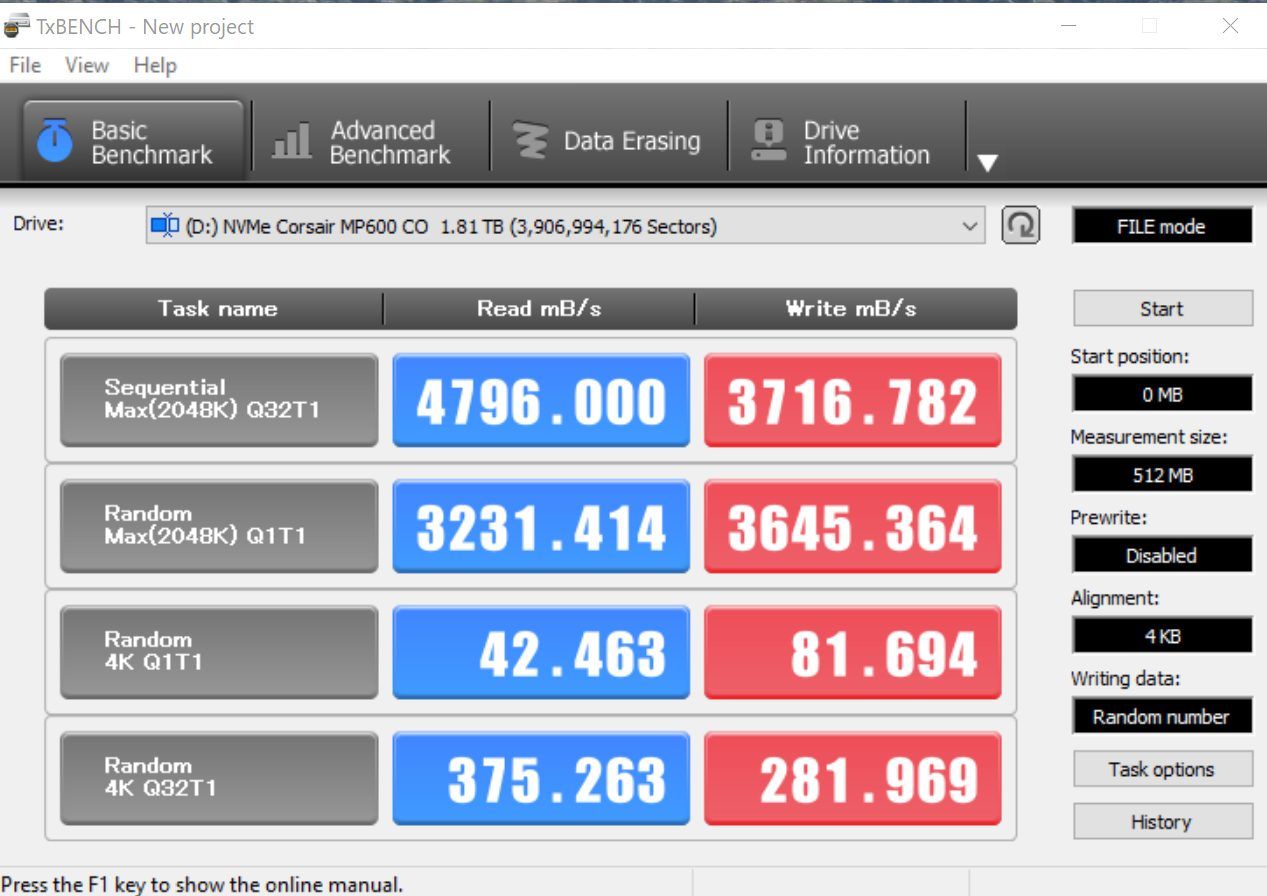Open the Help menu
The height and width of the screenshot is (896, 1267).
pyautogui.click(x=154, y=65)
